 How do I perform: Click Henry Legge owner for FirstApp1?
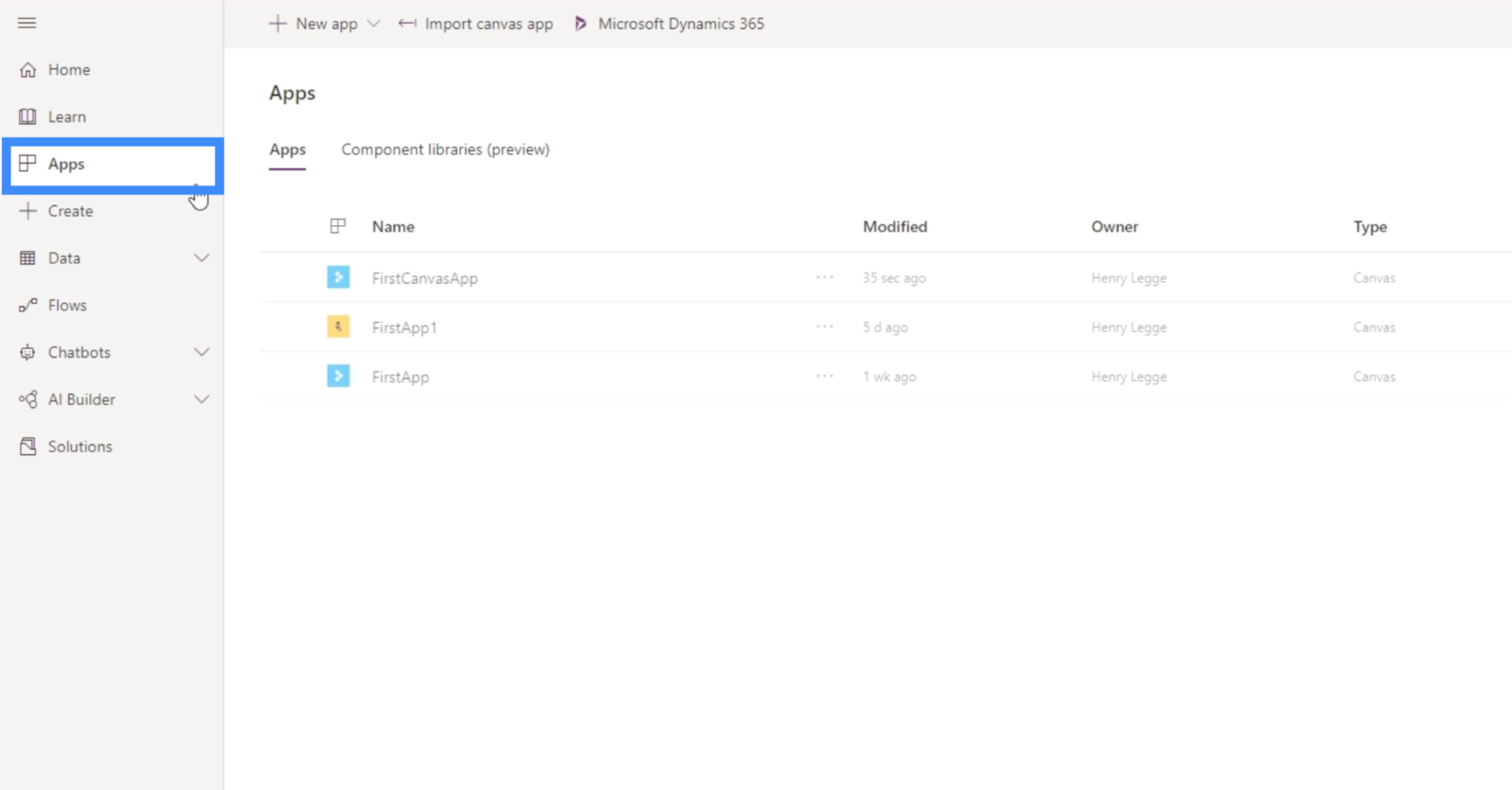coord(1129,328)
